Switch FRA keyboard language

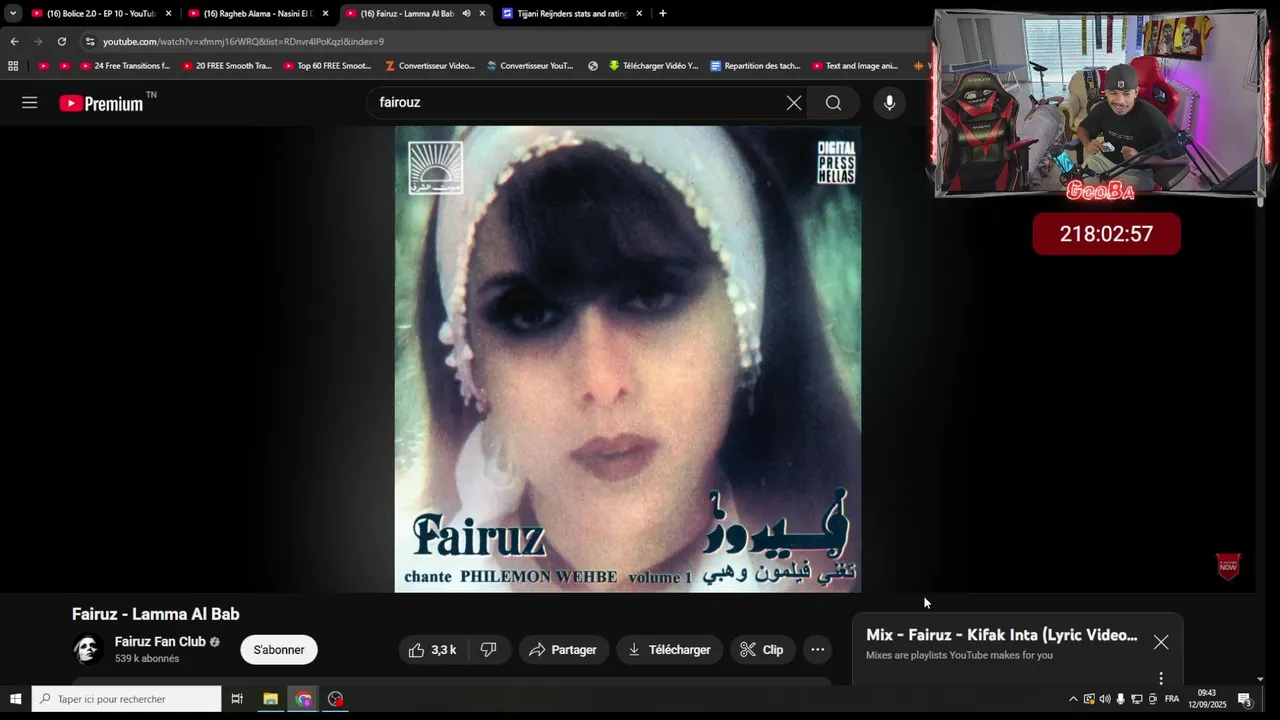[x=1172, y=699]
